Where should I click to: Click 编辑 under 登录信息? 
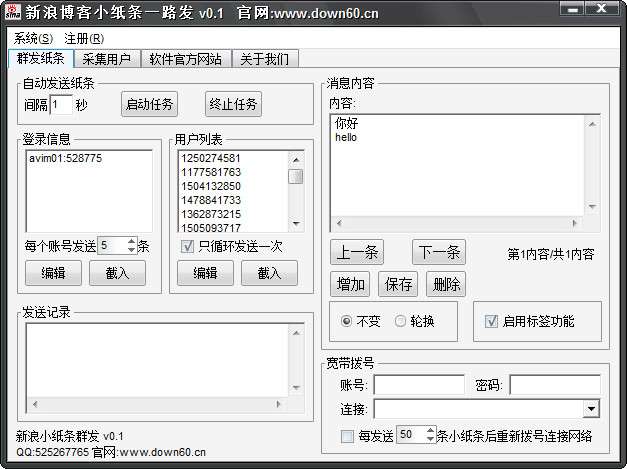53,273
